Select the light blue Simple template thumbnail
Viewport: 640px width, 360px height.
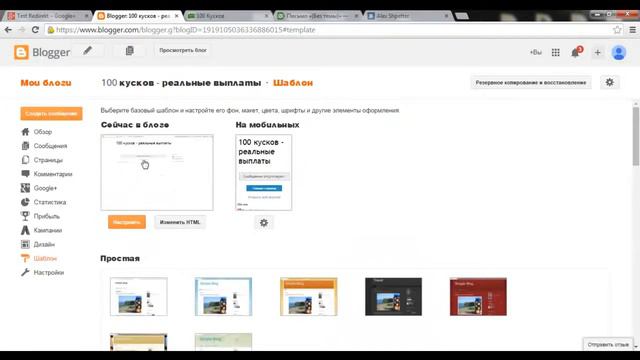point(224,297)
